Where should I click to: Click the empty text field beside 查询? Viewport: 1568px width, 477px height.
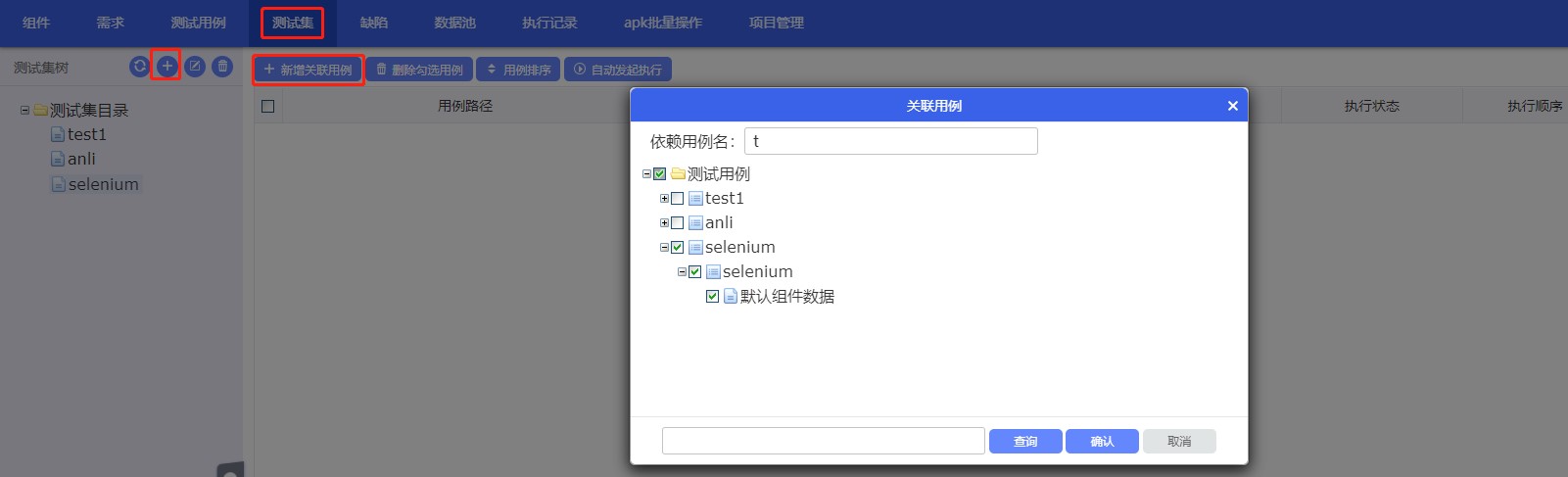pos(823,441)
